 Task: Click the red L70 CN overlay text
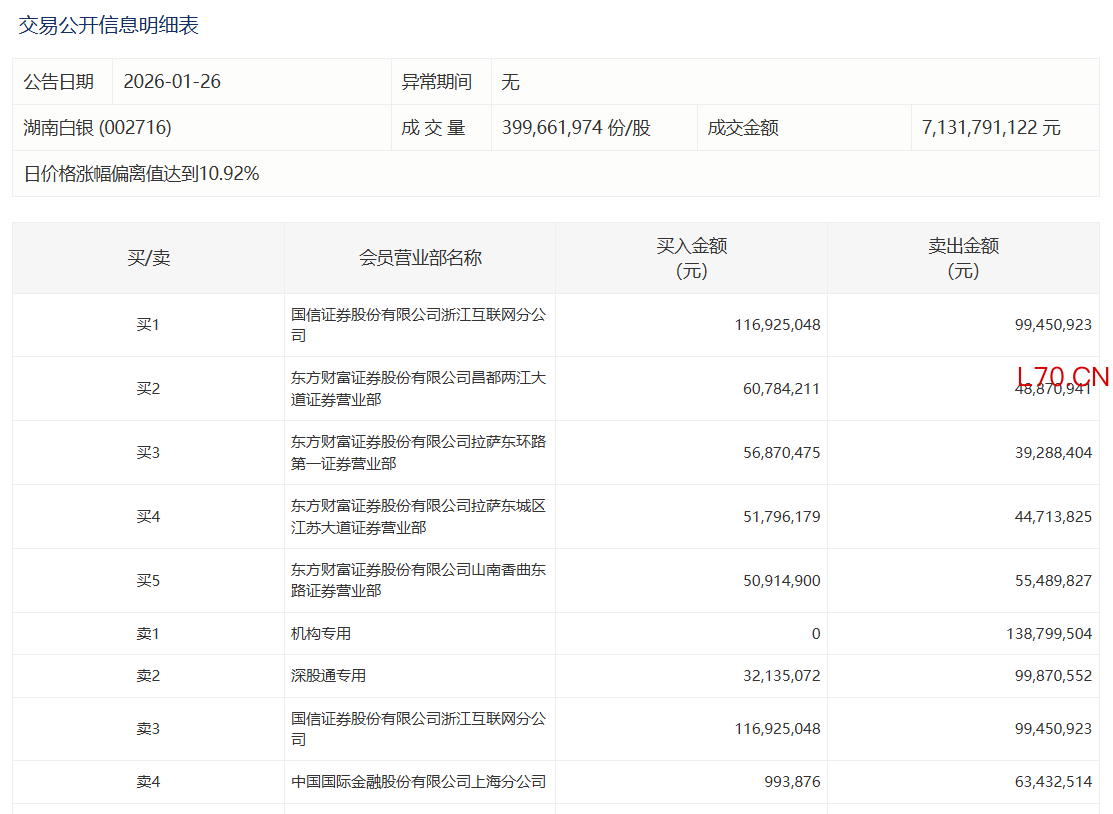pos(1062,377)
